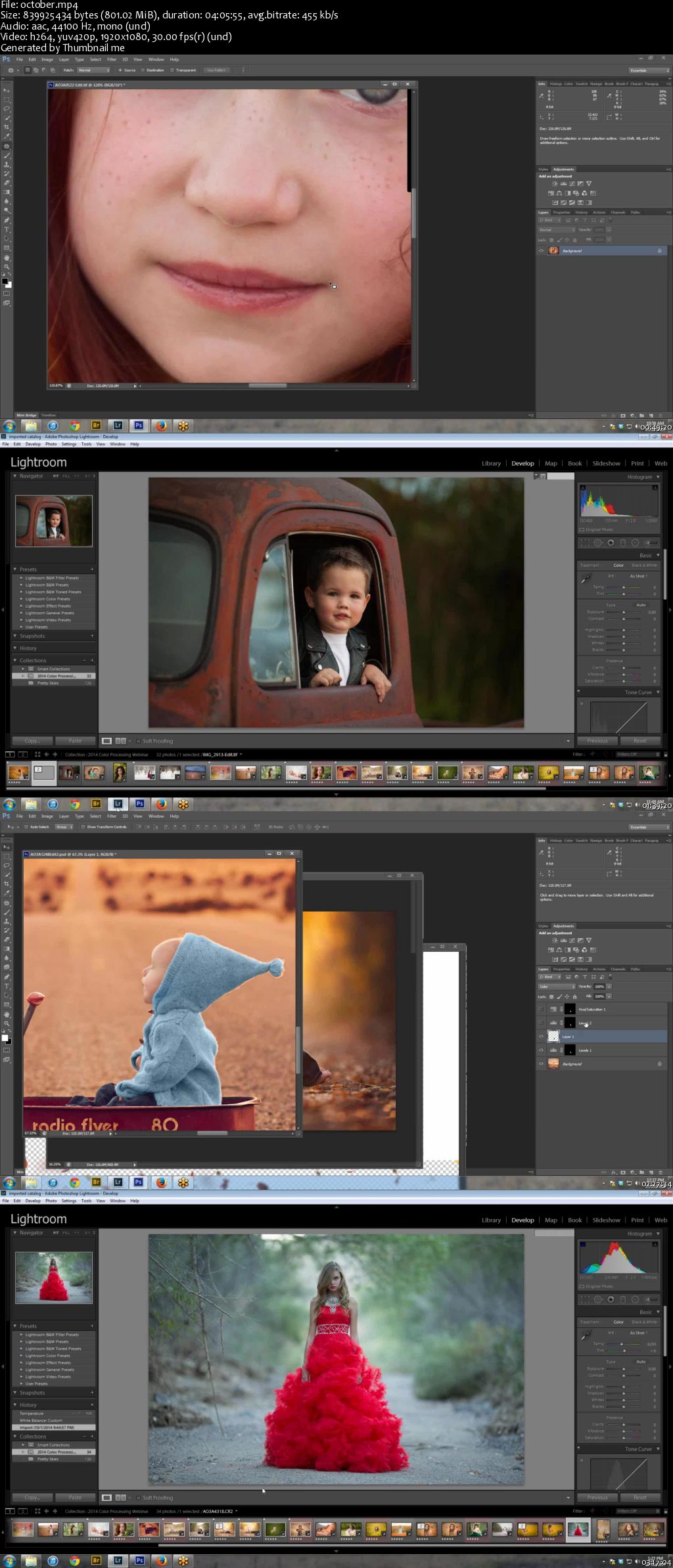
Task: Hide Background layer in freckled-face Photoshop frame
Action: (x=542, y=250)
